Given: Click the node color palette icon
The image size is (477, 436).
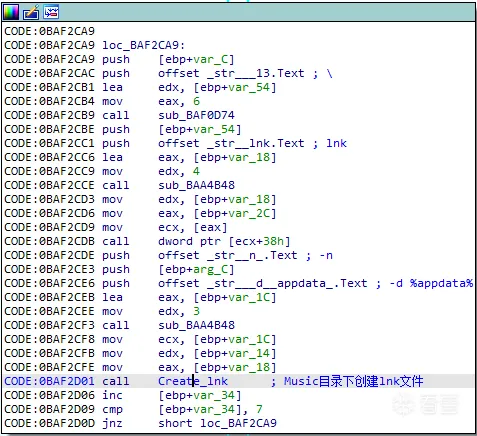Looking at the screenshot, I should point(11,13).
